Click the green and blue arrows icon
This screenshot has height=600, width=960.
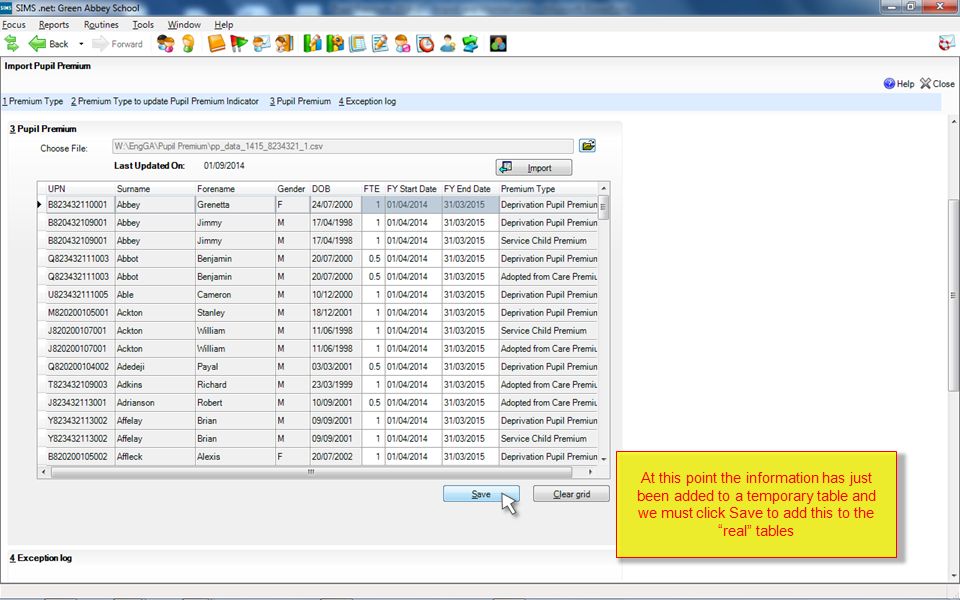(470, 44)
